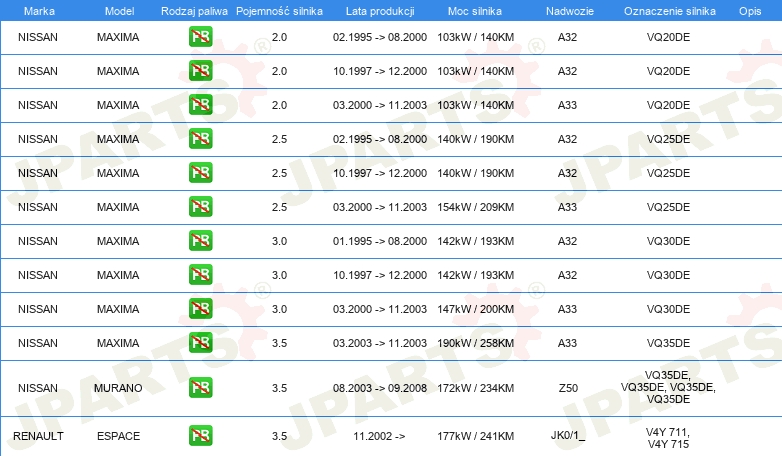Click fuel icon in 01.1995 VQ30DE row

[200, 240]
